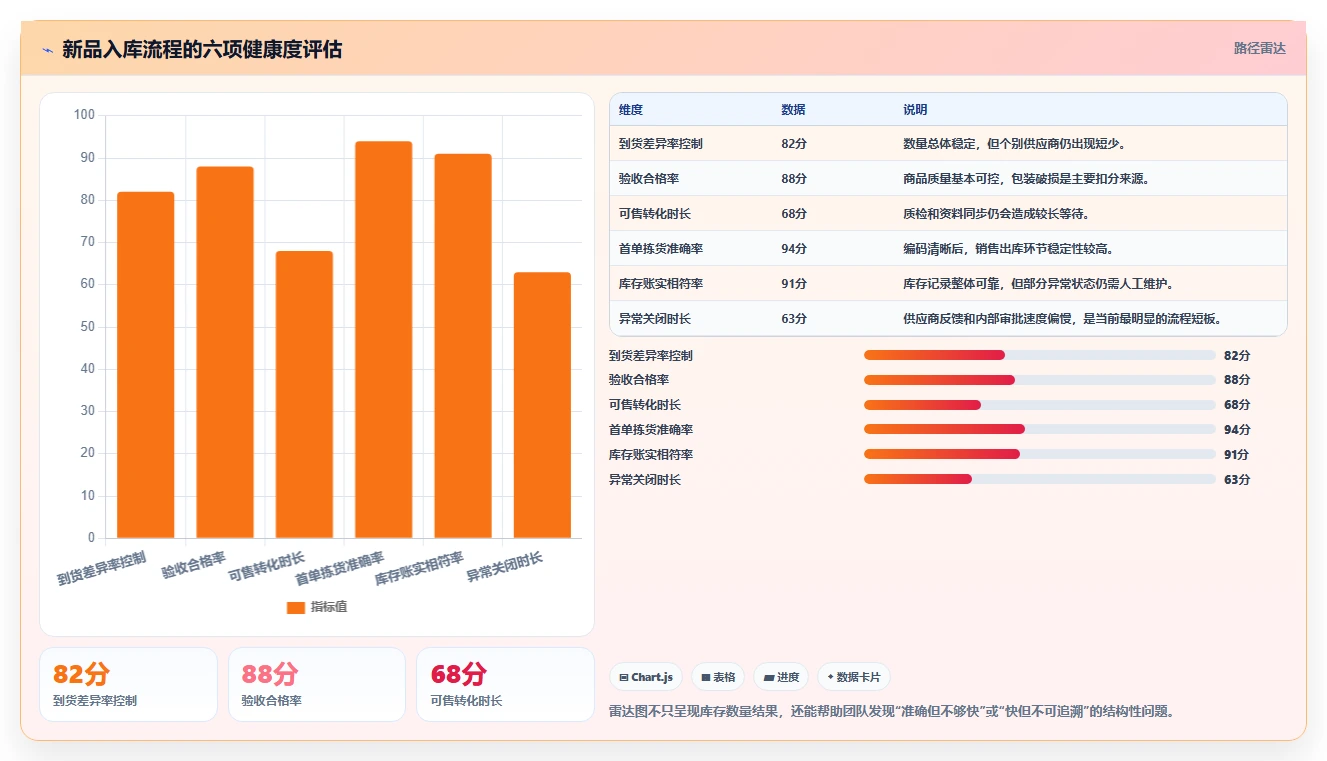Click the page title 新品入库流程的六项健康度评估
Screen dimensions: 1327x761
click(x=202, y=49)
